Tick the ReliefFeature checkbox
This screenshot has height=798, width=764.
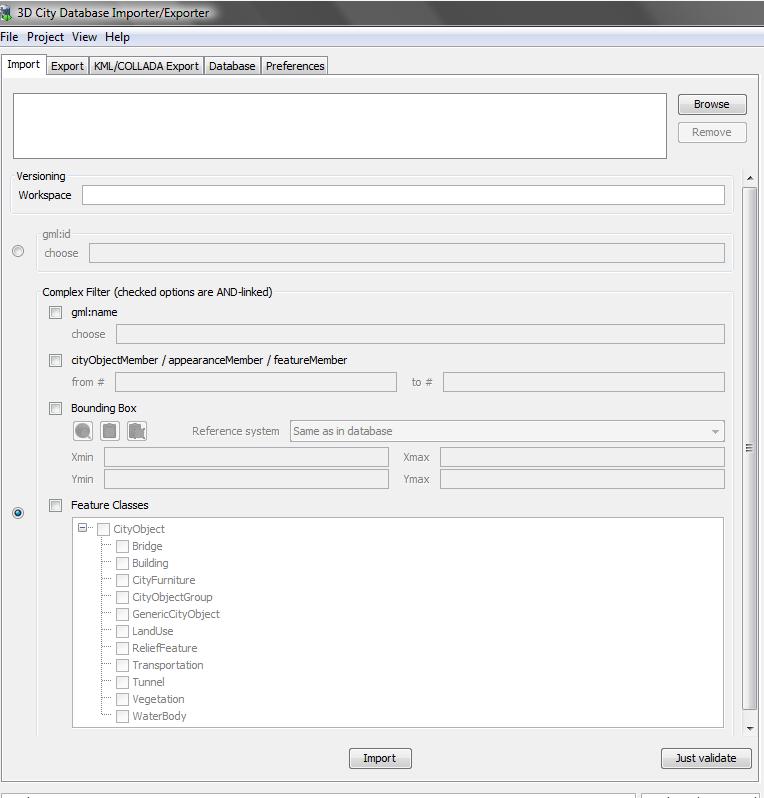coord(122,648)
